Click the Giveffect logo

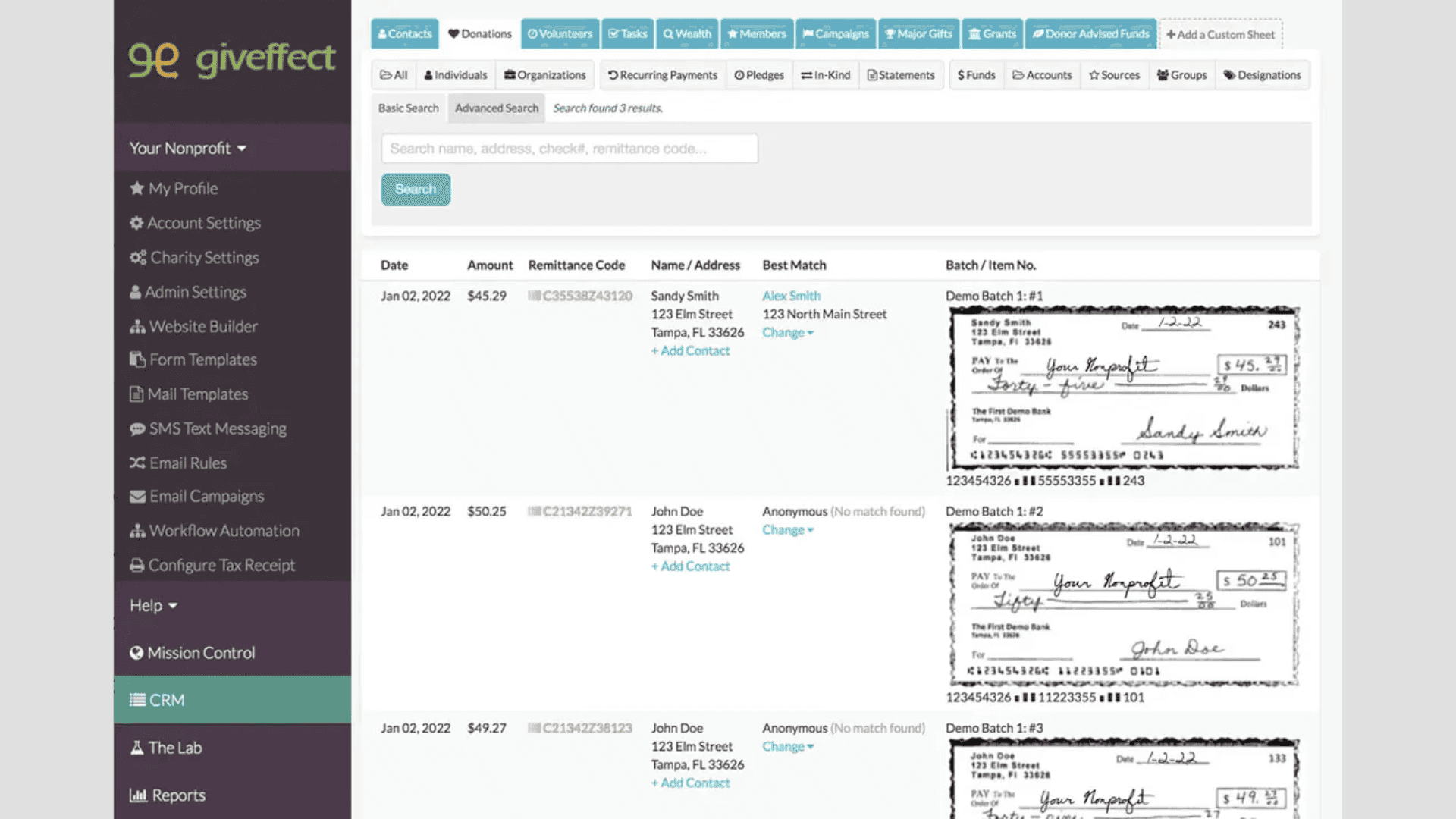pos(231,59)
